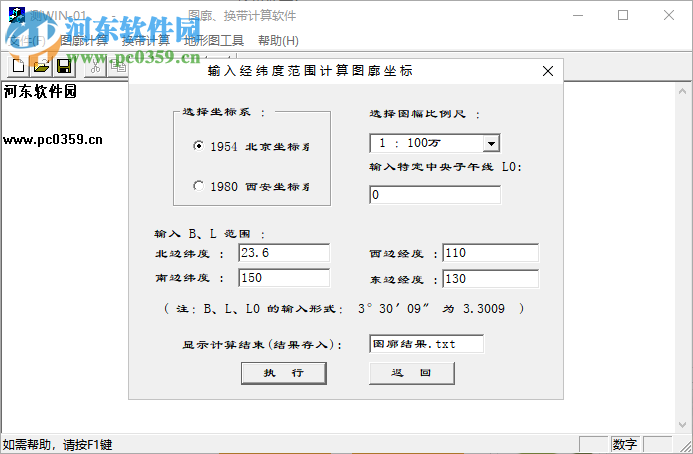
Task: Open the 地形图工具 menu
Action: click(x=214, y=41)
